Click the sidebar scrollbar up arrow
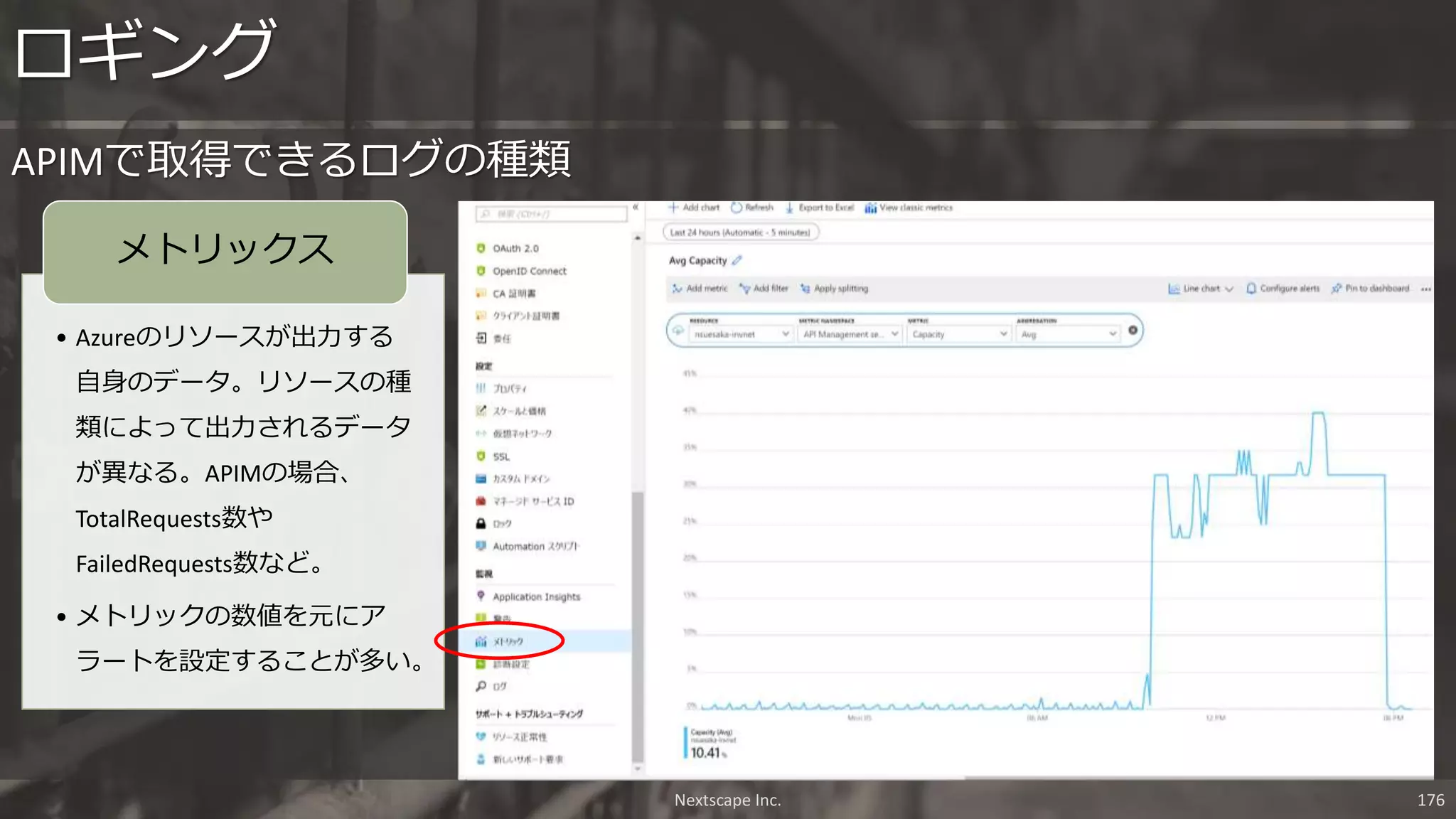 pos(638,238)
